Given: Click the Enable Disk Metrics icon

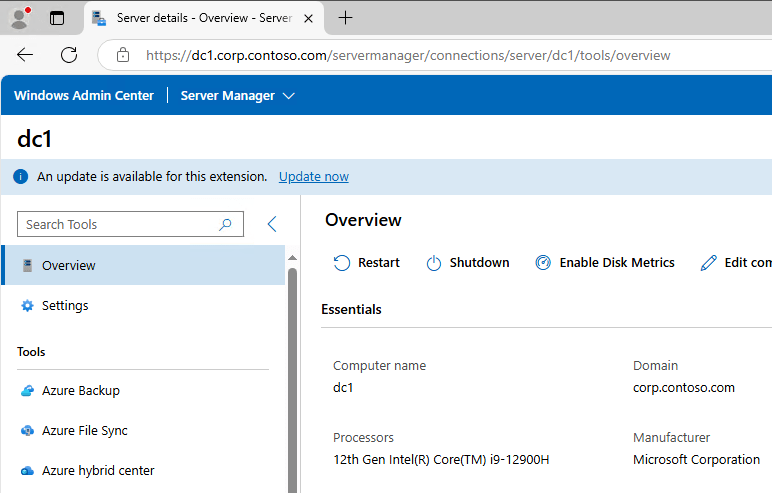Looking at the screenshot, I should click(x=543, y=263).
